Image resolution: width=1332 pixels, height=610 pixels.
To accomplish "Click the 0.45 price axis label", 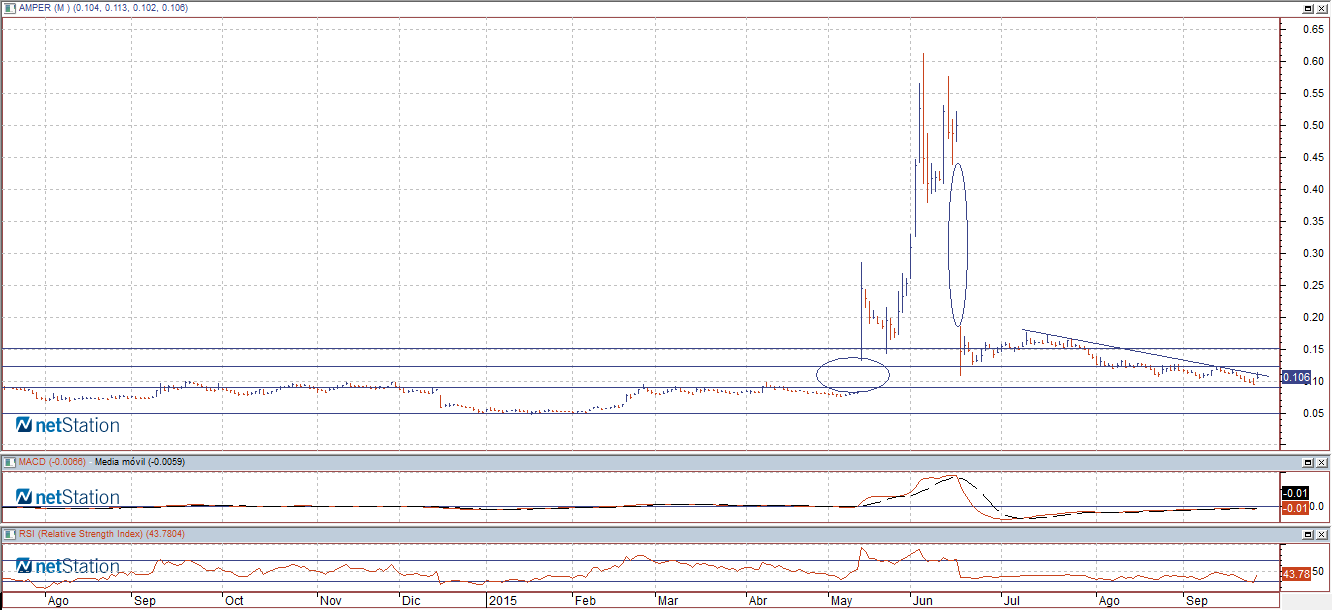I will tap(1313, 157).
